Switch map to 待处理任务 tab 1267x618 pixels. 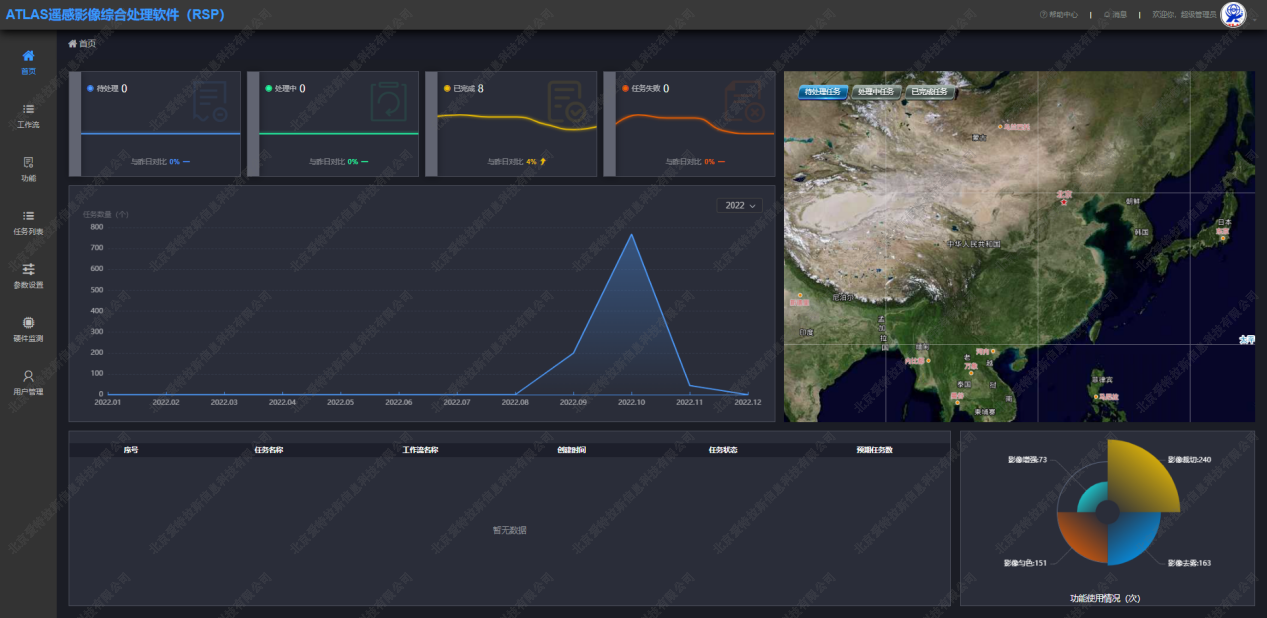point(823,92)
